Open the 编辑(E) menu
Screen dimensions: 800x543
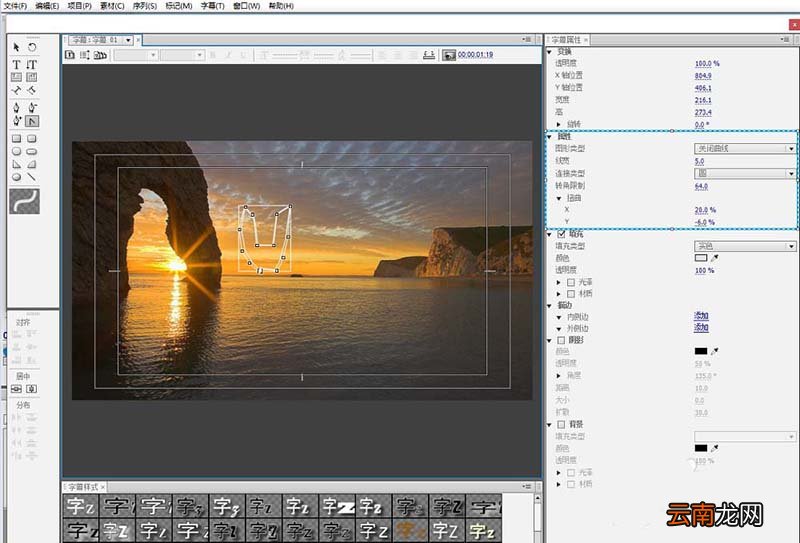point(47,6)
